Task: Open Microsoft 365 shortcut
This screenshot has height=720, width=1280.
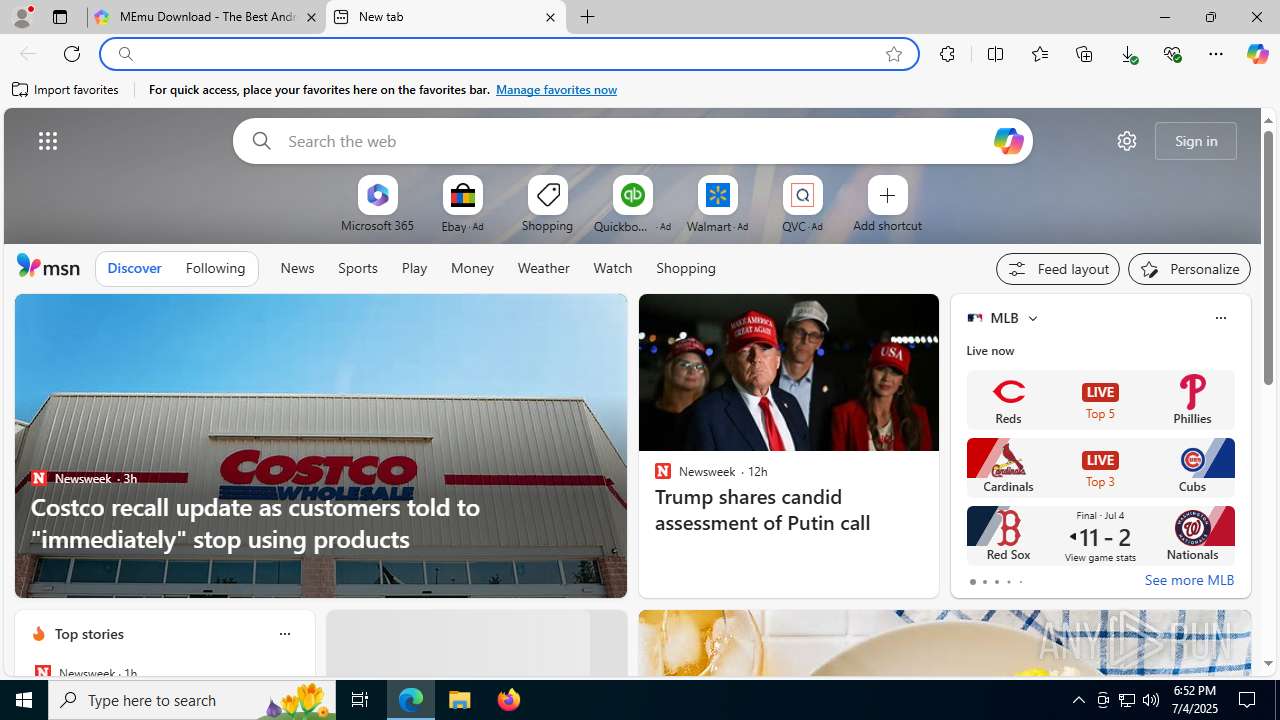Action: tap(377, 205)
